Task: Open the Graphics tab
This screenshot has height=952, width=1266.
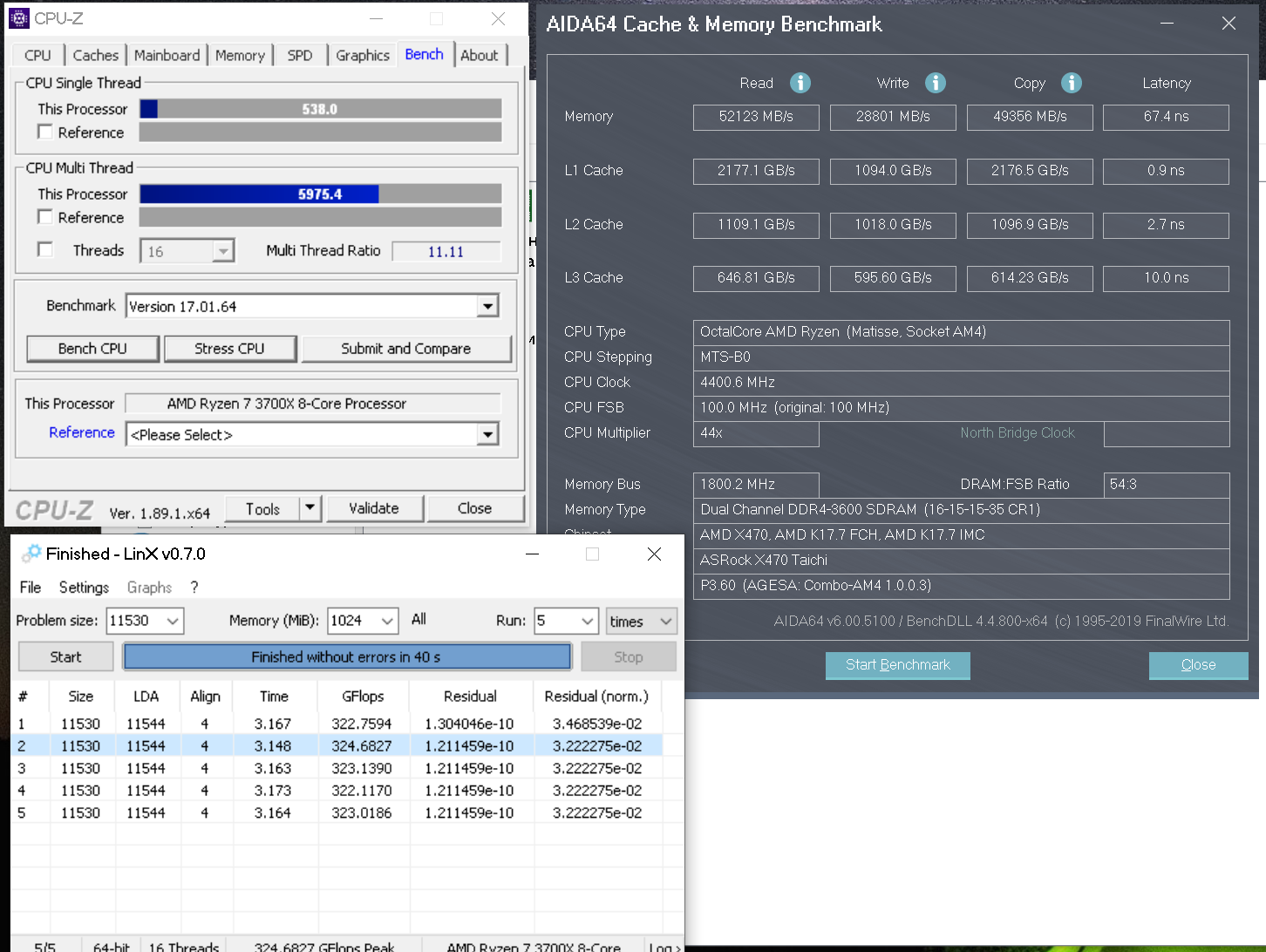Action: pyautogui.click(x=363, y=55)
